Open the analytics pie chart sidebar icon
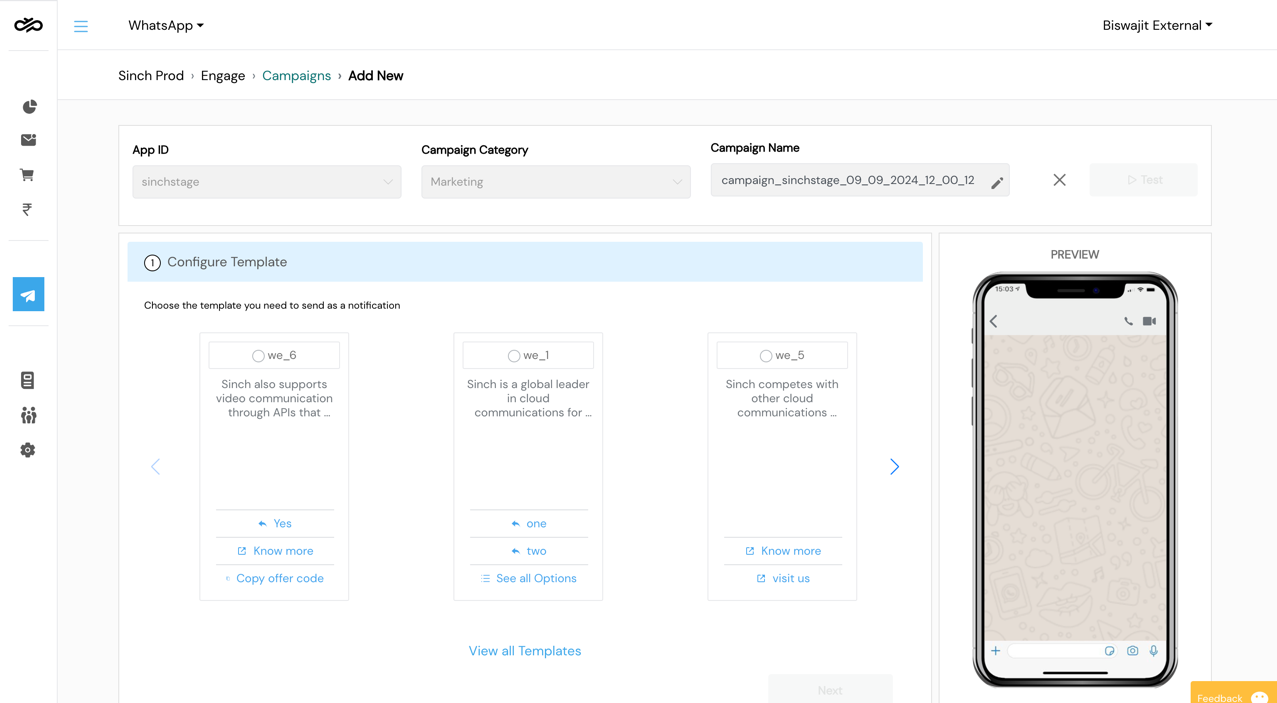Screen dimensions: 1277x703 pyautogui.click(x=29, y=107)
